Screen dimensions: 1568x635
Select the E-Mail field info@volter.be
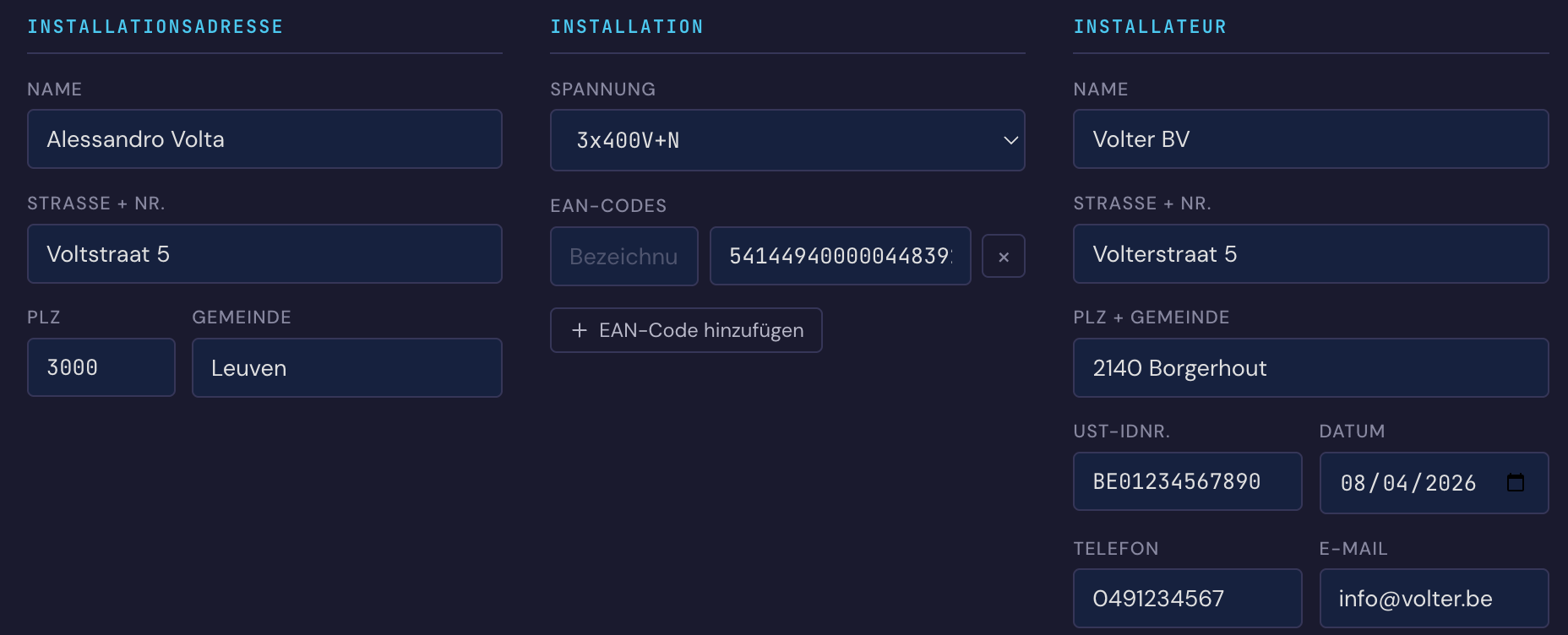coord(1435,599)
